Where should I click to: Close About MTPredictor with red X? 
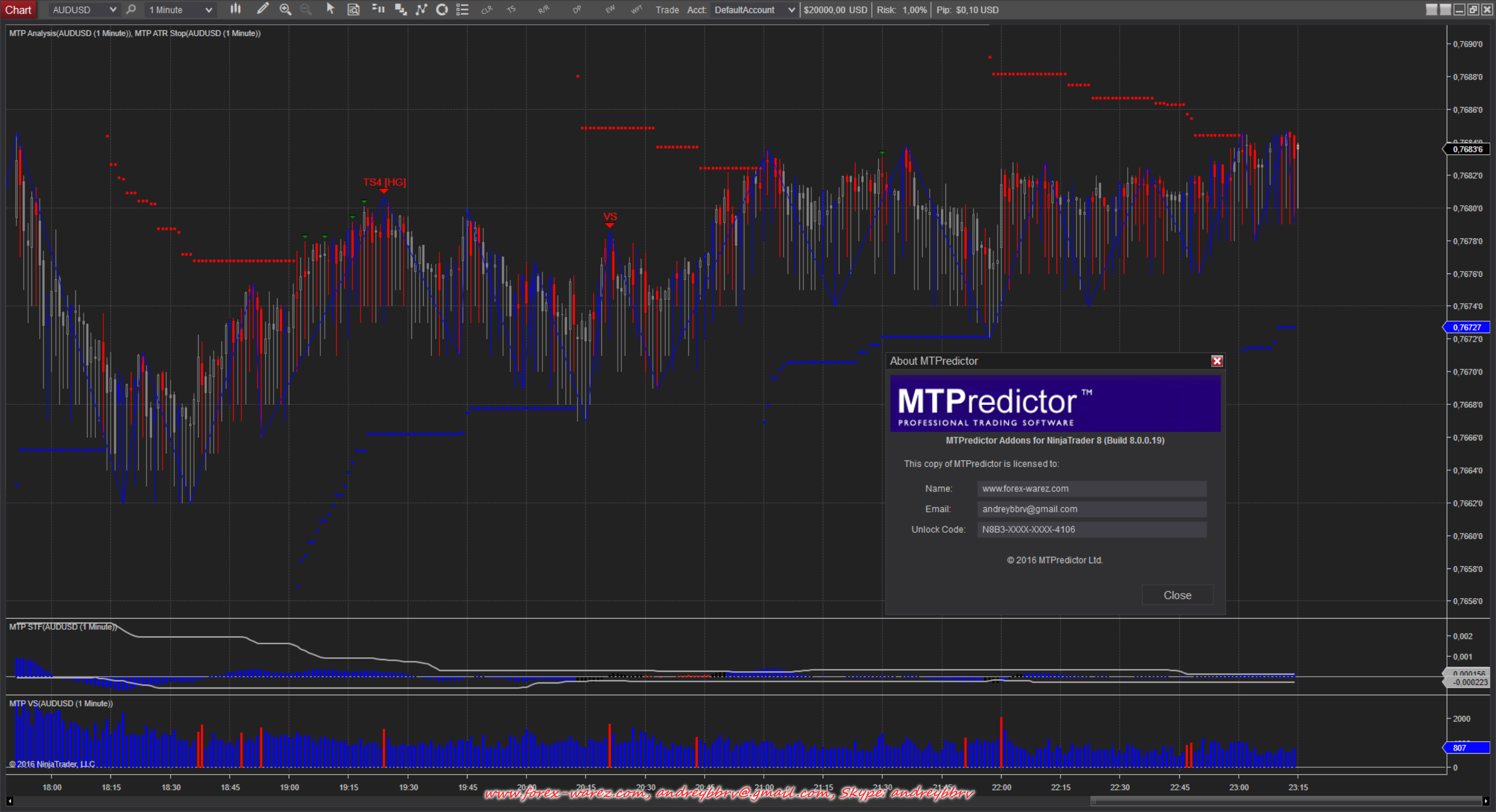pyautogui.click(x=1217, y=361)
